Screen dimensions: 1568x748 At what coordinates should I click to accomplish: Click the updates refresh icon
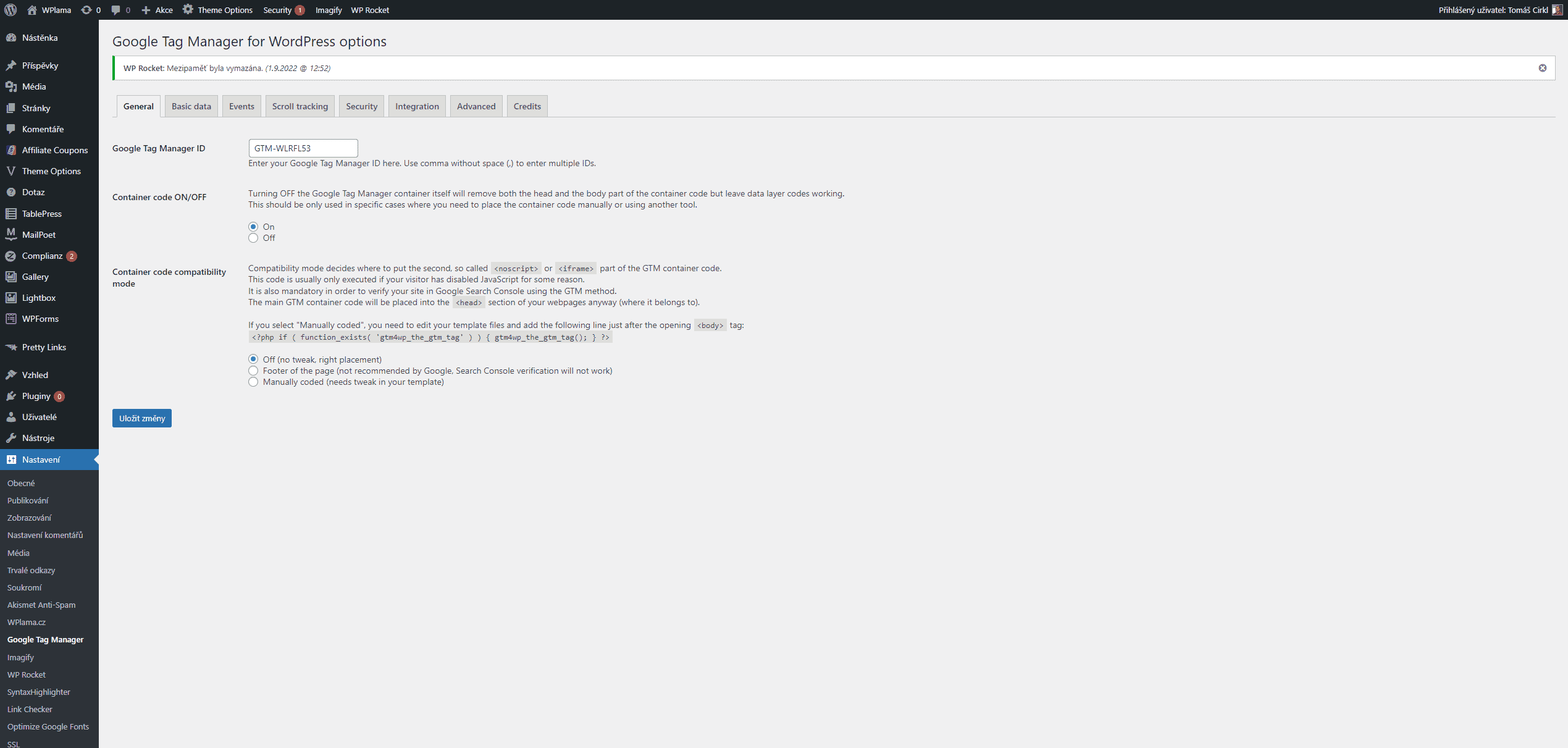[86, 10]
